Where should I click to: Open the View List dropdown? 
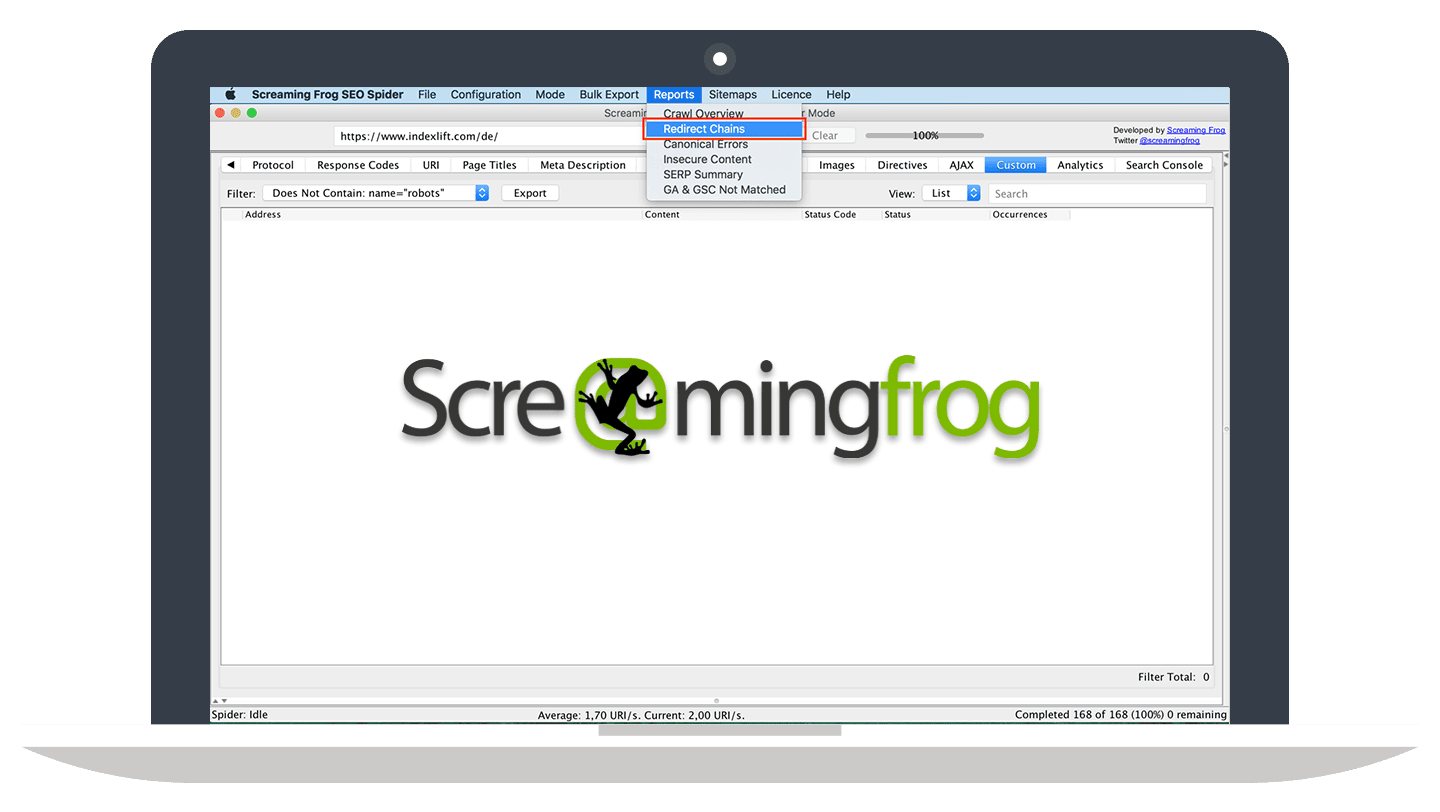[950, 193]
